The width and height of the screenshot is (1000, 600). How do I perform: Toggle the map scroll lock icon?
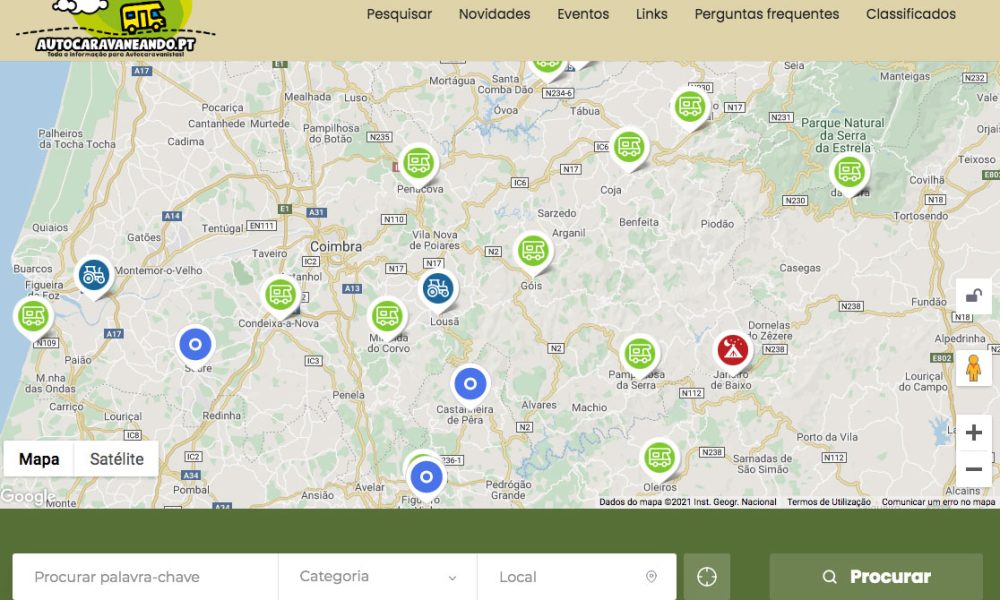coord(973,296)
